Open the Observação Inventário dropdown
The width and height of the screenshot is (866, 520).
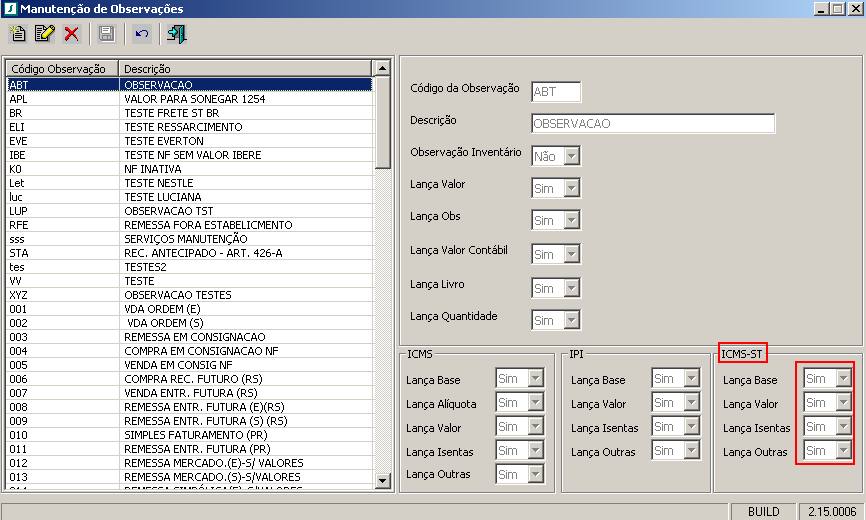click(571, 156)
